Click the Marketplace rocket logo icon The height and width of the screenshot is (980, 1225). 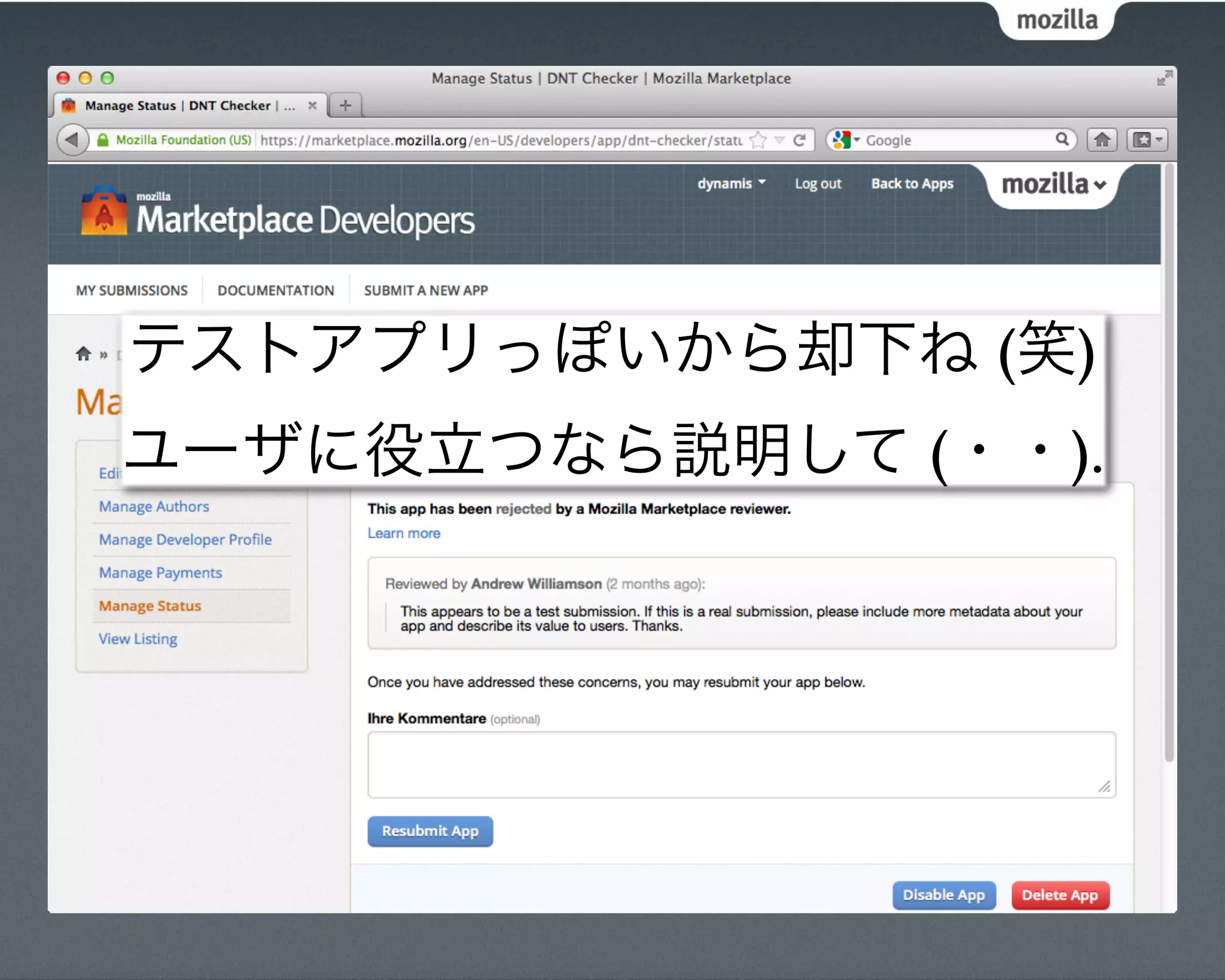click(x=104, y=211)
